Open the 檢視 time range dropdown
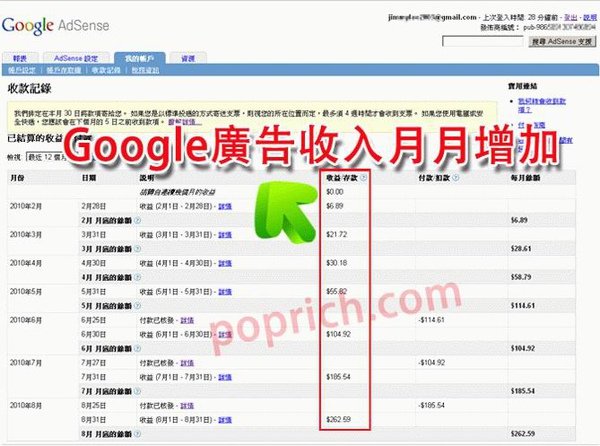 [47, 157]
